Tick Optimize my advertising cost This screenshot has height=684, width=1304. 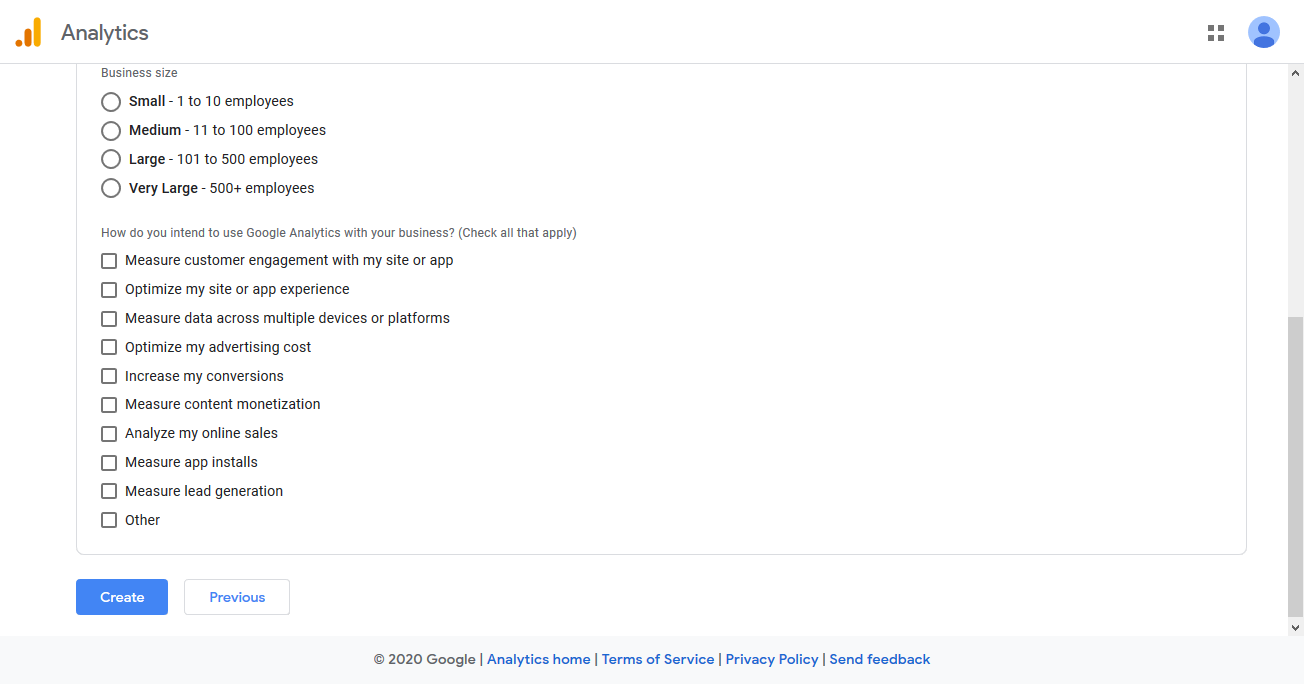pos(109,347)
